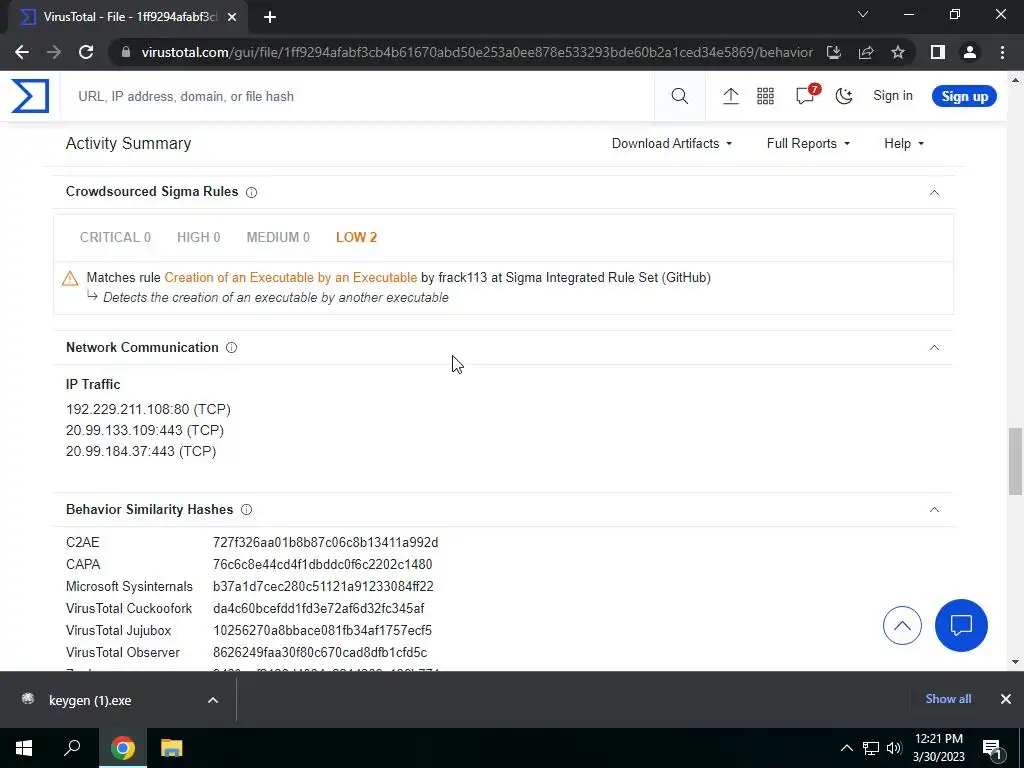1024x768 pixels.
Task: Open a new browser tab
Action: pyautogui.click(x=270, y=17)
